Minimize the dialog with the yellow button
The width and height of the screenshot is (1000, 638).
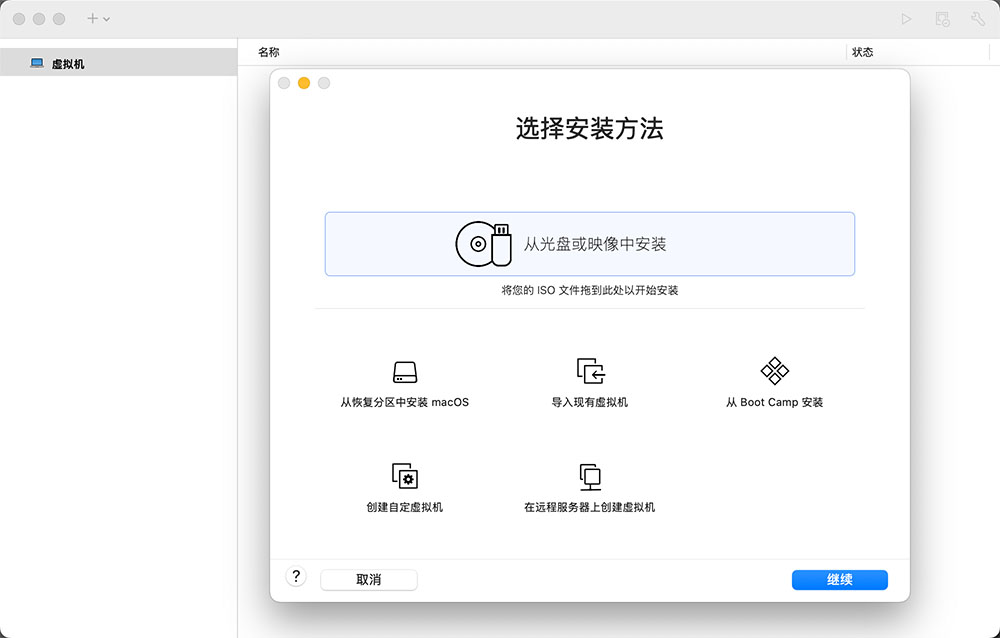pyautogui.click(x=304, y=83)
